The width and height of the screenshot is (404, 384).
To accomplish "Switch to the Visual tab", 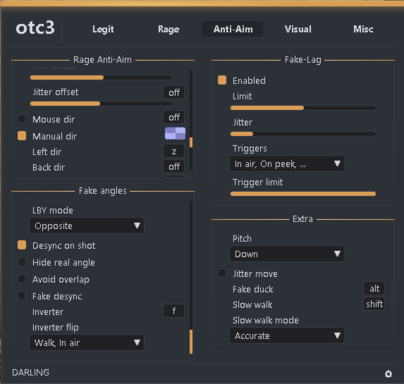I will coord(298,29).
